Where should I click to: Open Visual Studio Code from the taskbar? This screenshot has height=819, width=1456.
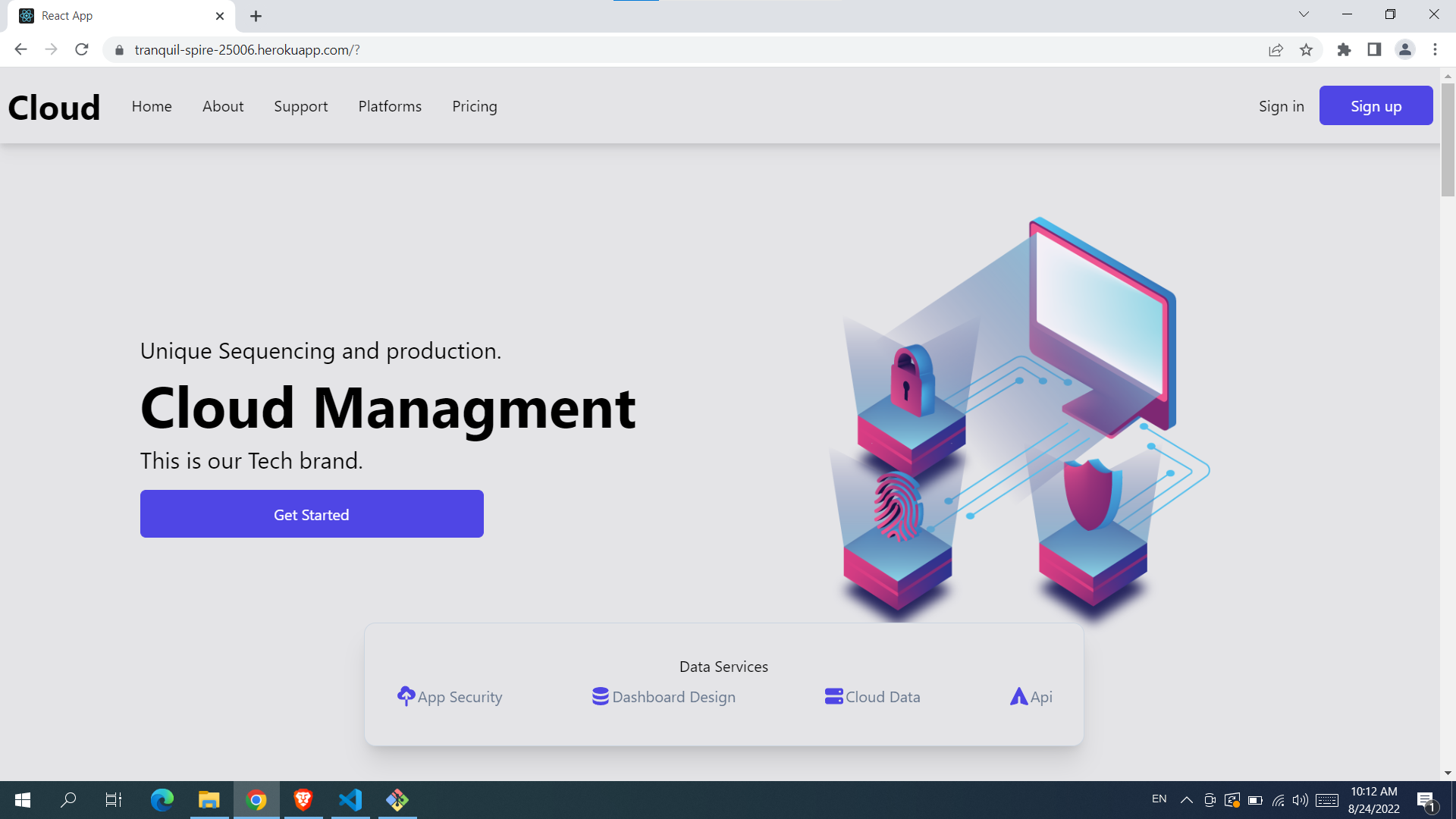point(350,799)
